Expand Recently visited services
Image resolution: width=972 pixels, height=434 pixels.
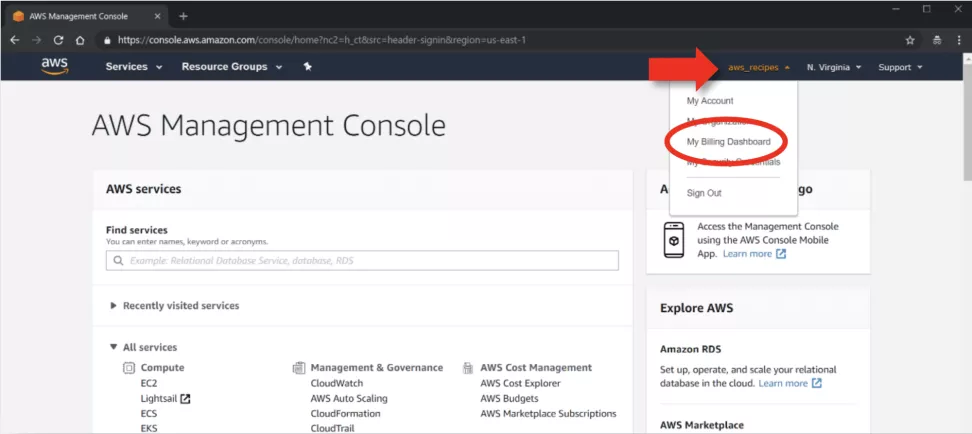(175, 306)
